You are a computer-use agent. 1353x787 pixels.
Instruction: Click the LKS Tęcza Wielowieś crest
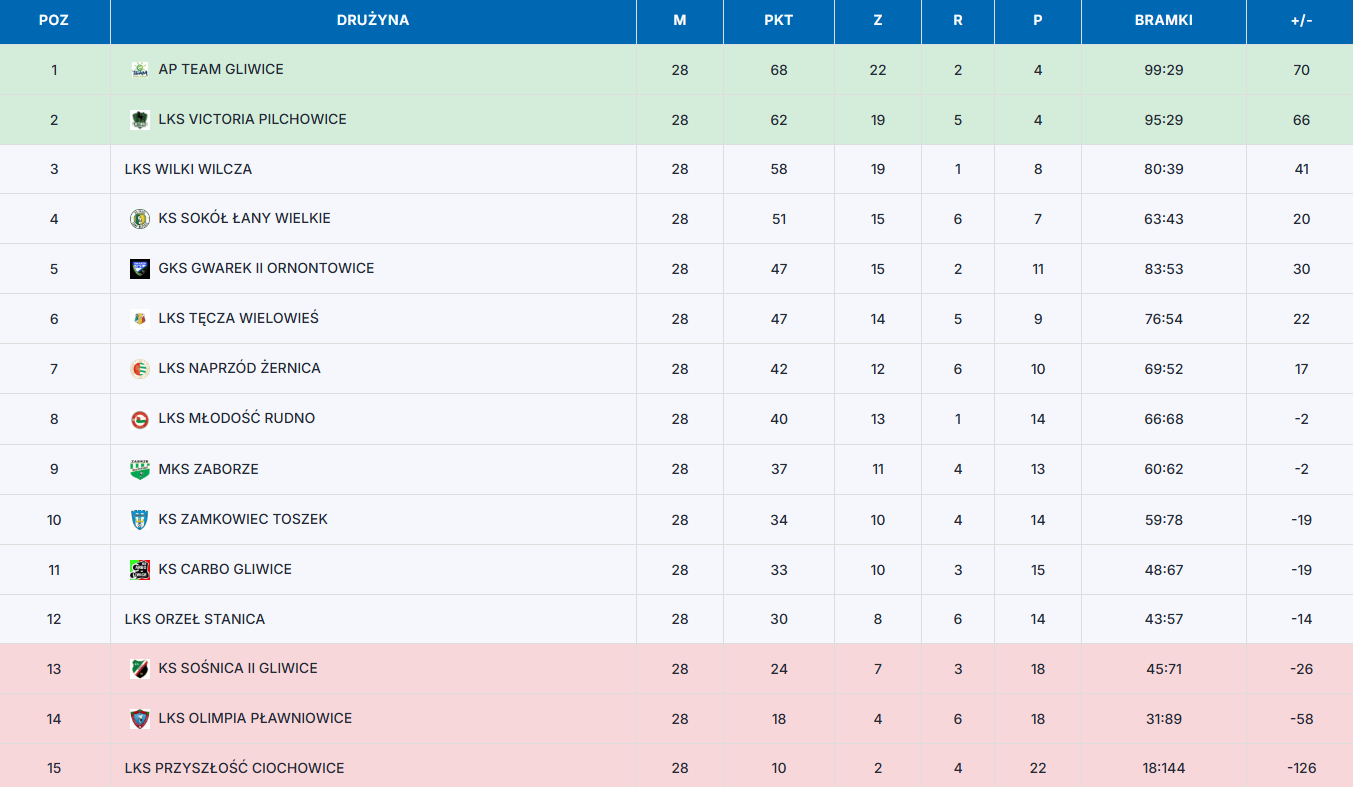tap(140, 319)
